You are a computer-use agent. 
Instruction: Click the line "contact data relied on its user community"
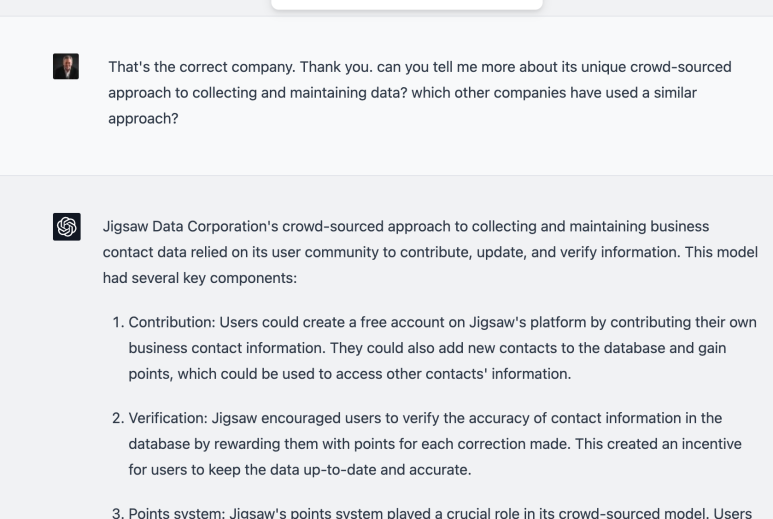430,252
